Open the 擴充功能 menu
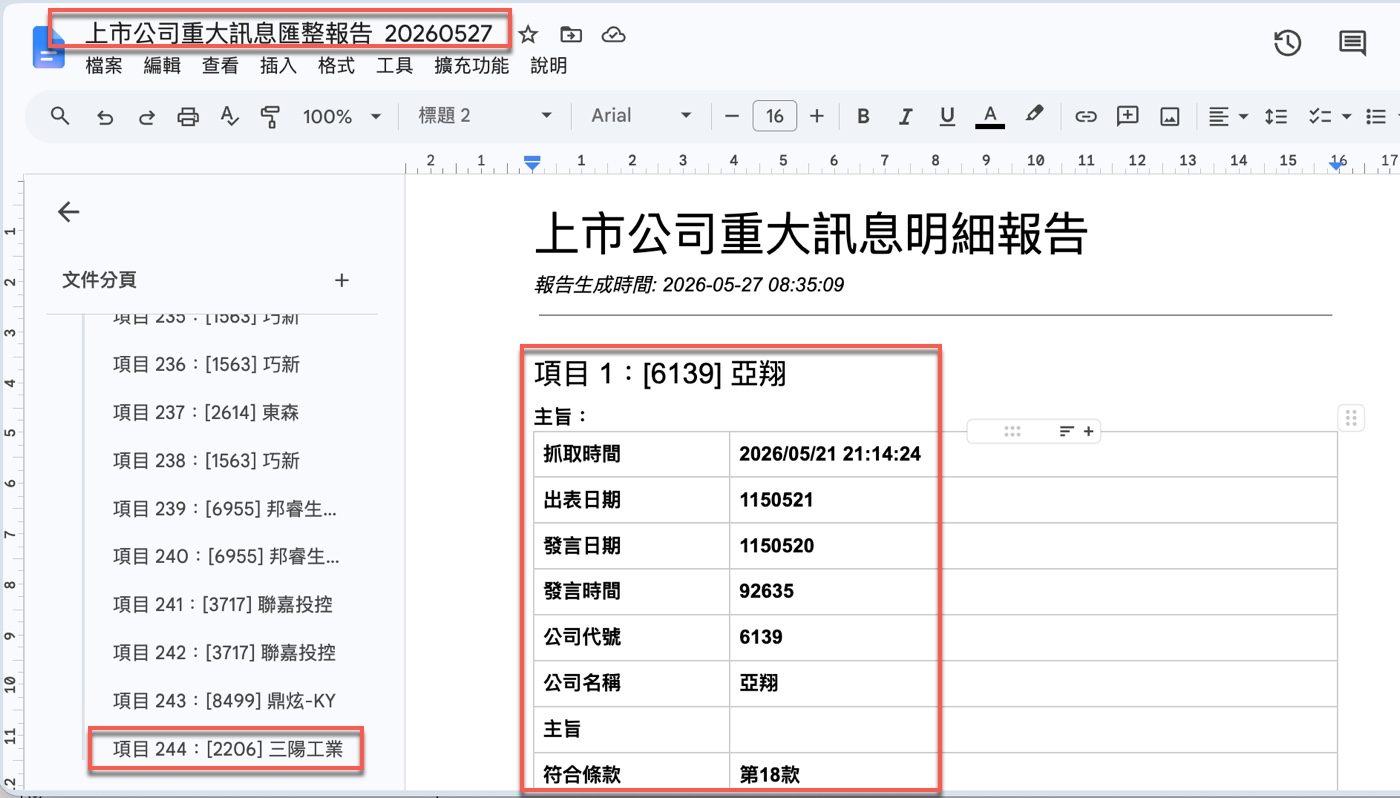This screenshot has height=798, width=1400. 471,66
